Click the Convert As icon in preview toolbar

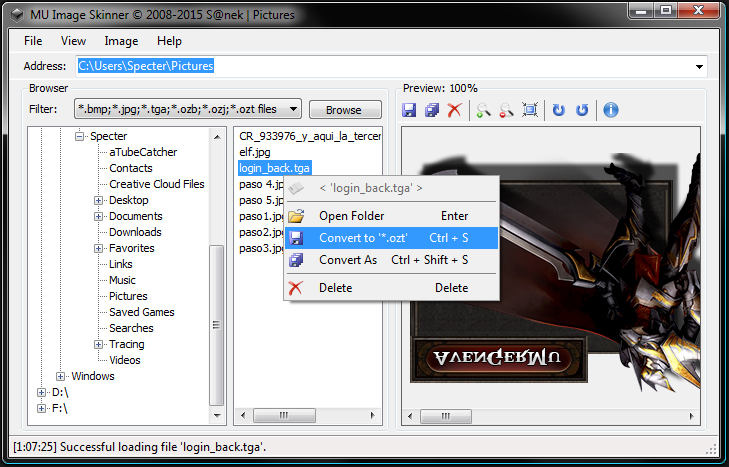[x=432, y=110]
